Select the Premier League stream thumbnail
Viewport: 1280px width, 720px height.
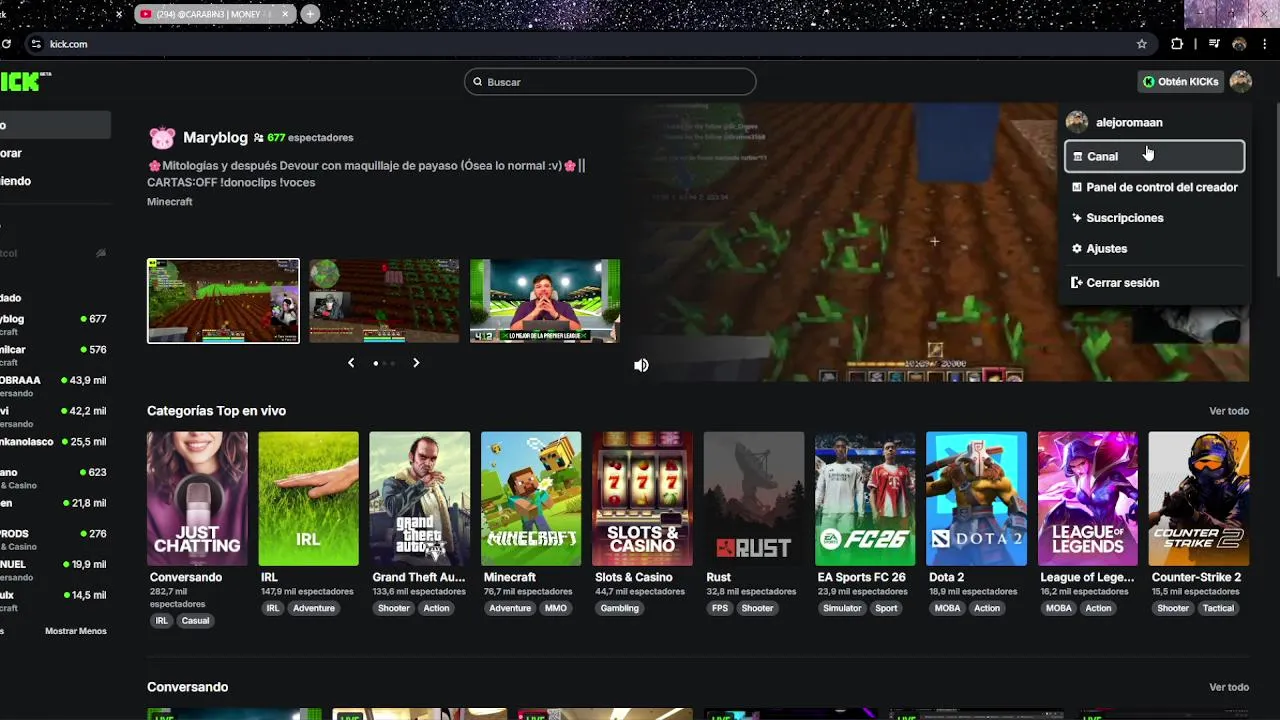pyautogui.click(x=545, y=301)
